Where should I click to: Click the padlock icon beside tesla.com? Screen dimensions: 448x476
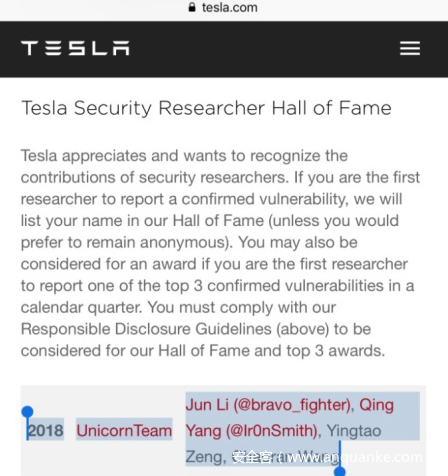click(x=192, y=7)
